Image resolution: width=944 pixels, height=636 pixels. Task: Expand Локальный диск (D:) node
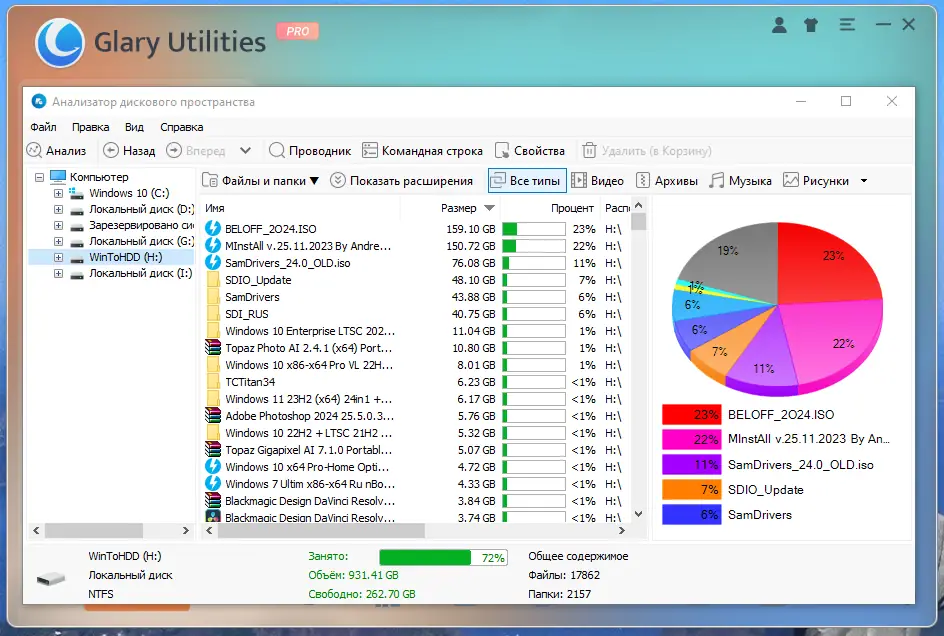58,210
